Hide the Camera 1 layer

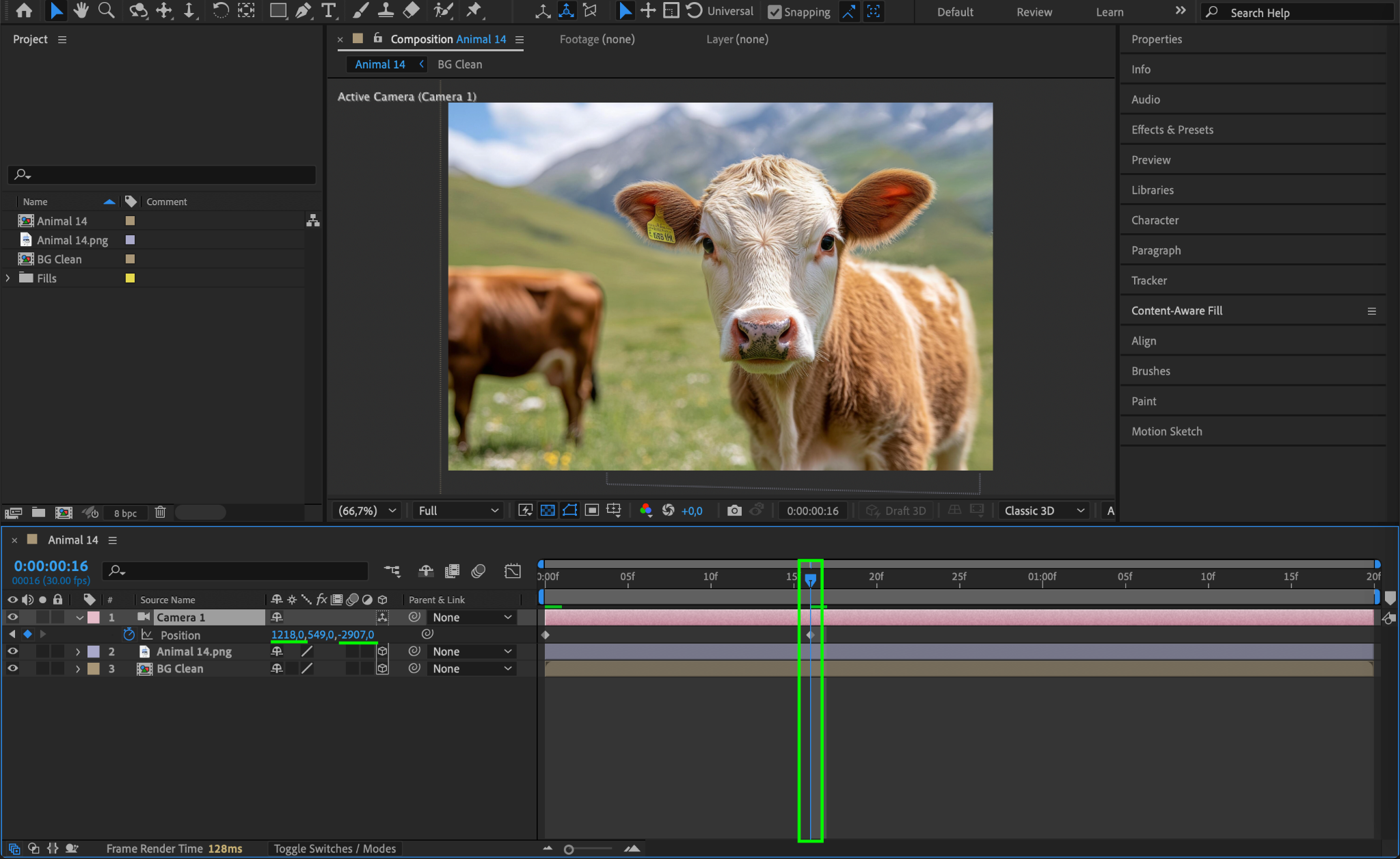(x=12, y=617)
